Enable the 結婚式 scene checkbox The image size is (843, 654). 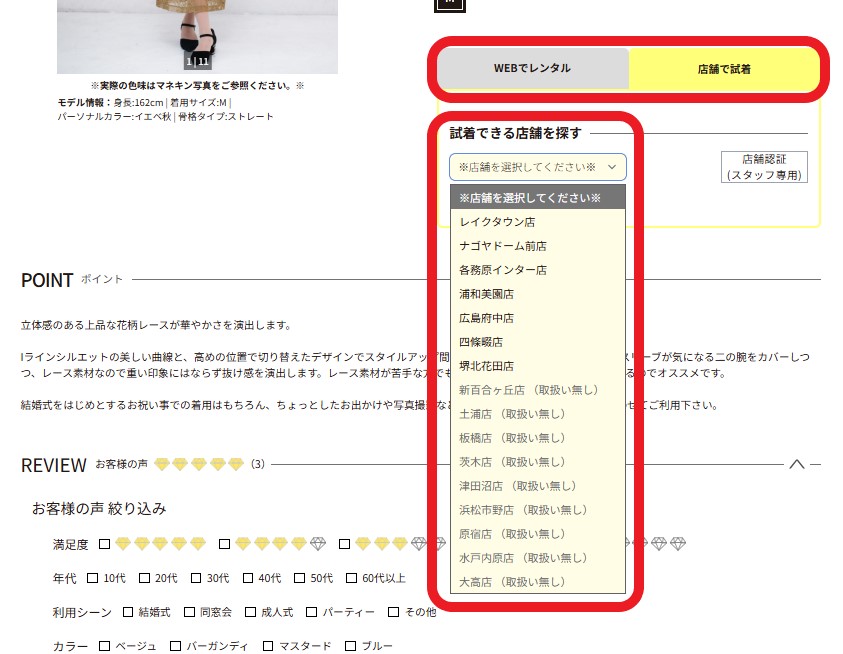tap(129, 612)
